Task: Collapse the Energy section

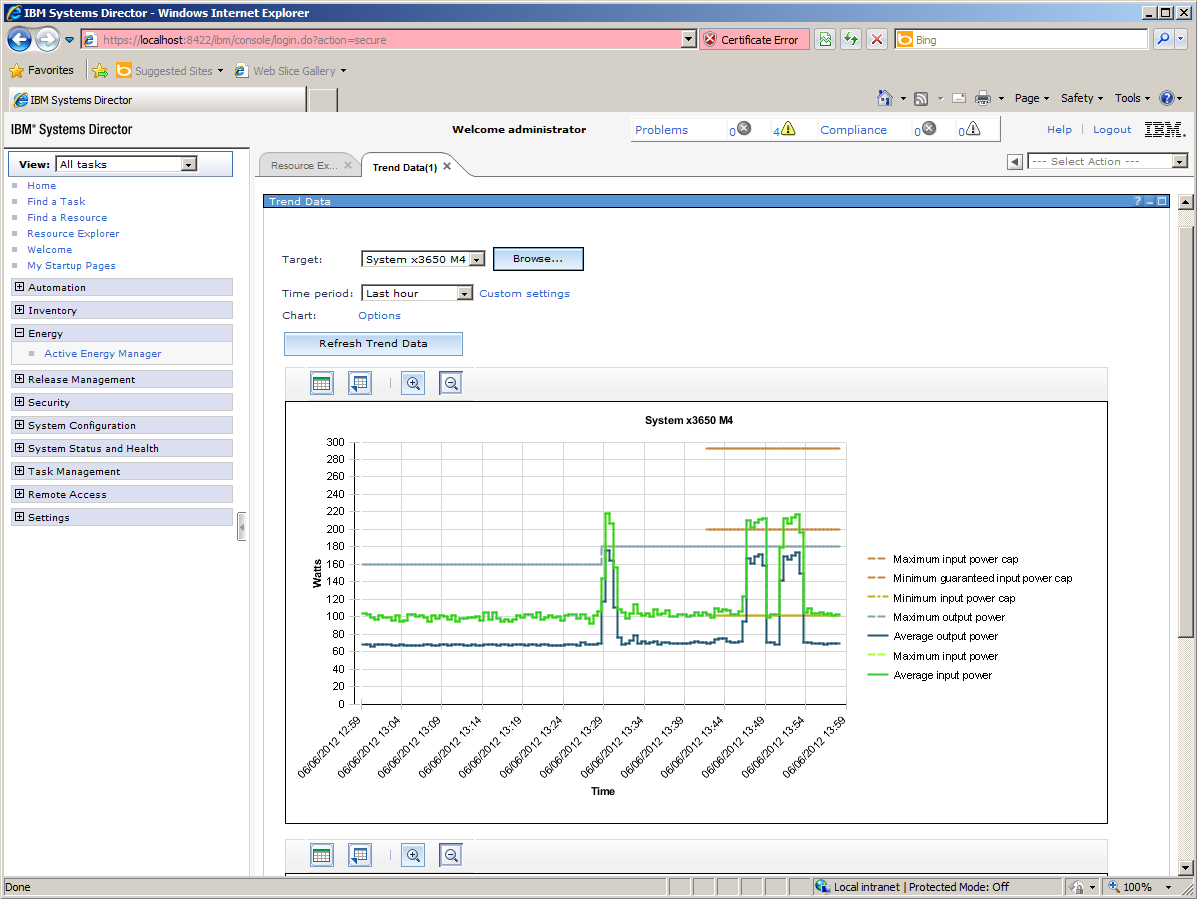Action: [20, 333]
